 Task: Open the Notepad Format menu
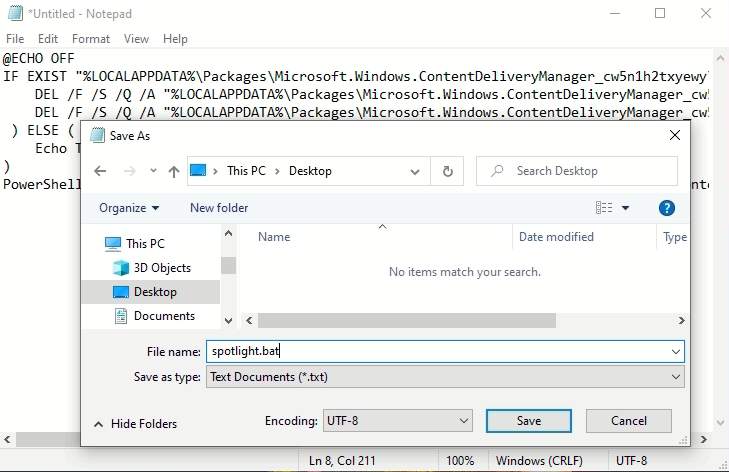pyautogui.click(x=91, y=39)
